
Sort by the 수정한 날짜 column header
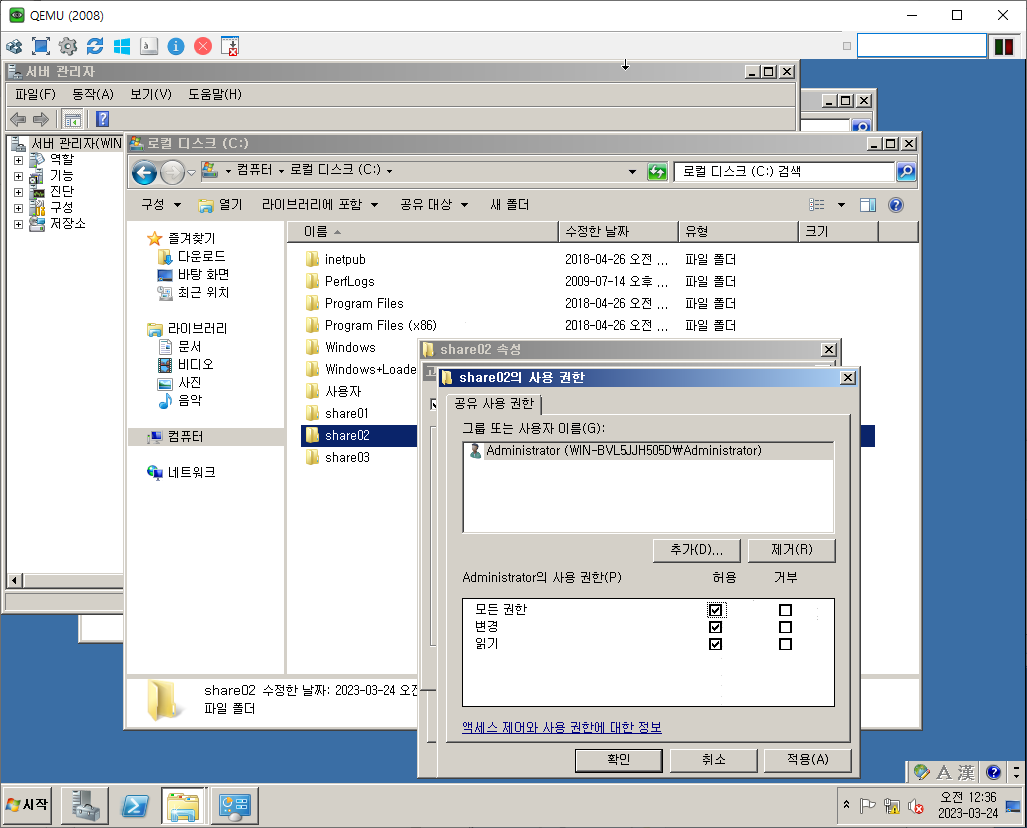(x=618, y=231)
